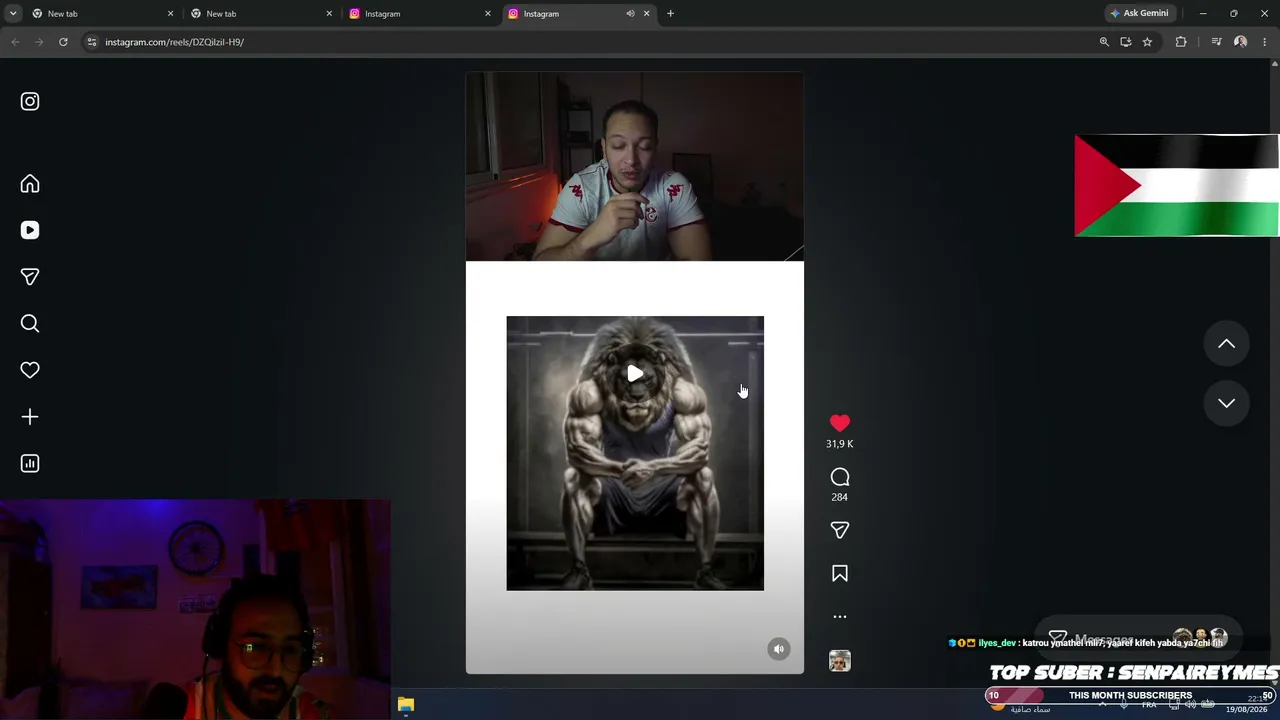Mute the active tab's audio indicator
The height and width of the screenshot is (720, 1280).
630,13
